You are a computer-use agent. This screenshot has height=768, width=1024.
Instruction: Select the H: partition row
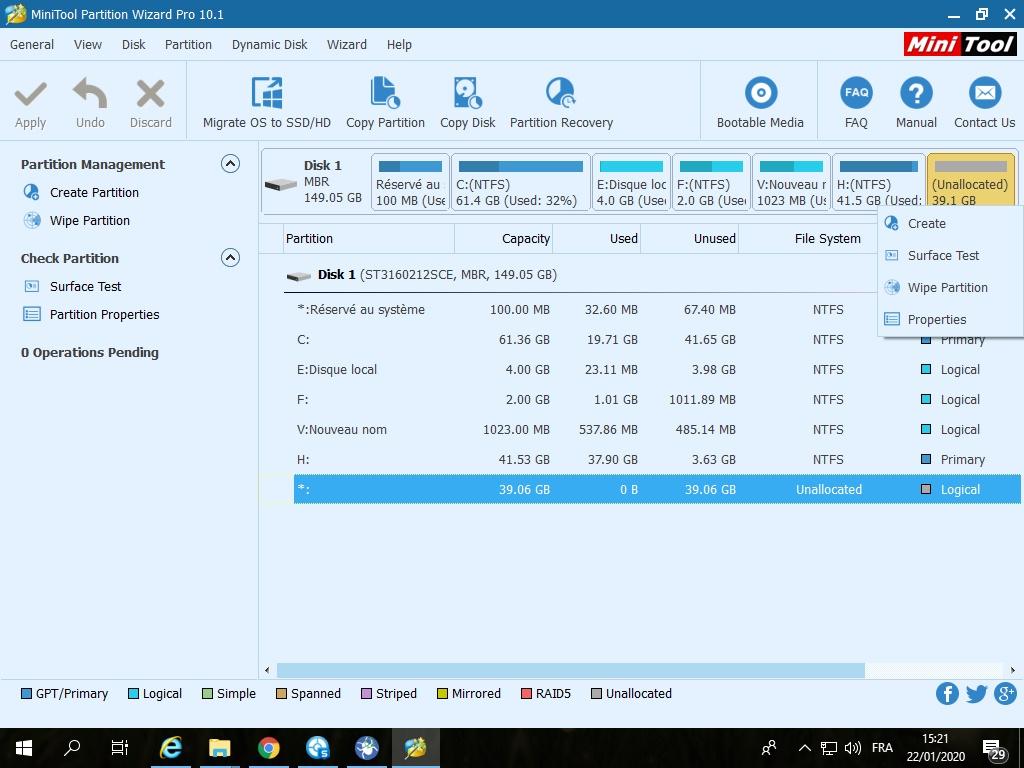(x=657, y=460)
